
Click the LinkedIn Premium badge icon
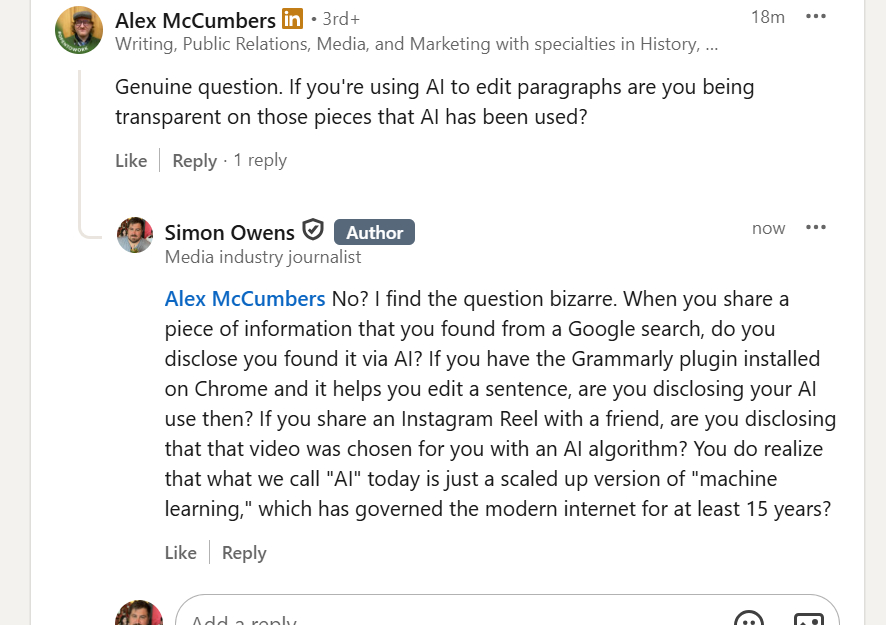[x=292, y=19]
